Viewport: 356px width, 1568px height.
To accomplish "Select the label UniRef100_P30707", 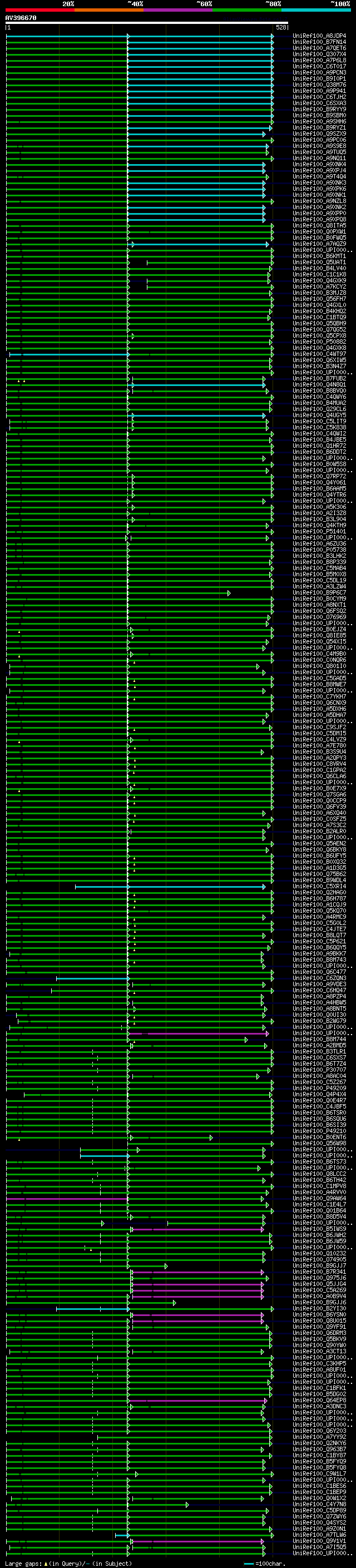I will click(319, 1071).
